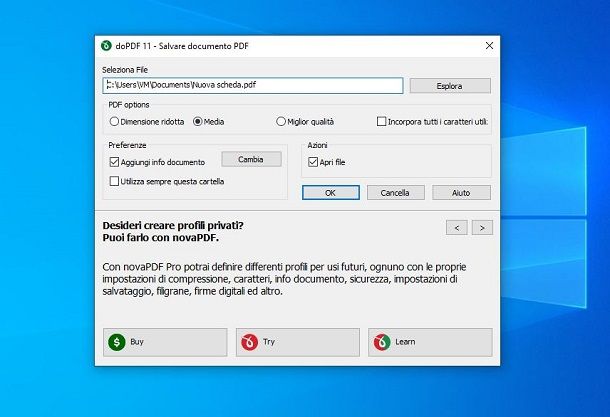Screen dimensions: 610x417
Task: Click the 'Puoi farlo con novaPDF.' text
Action: pyautogui.click(x=161, y=237)
